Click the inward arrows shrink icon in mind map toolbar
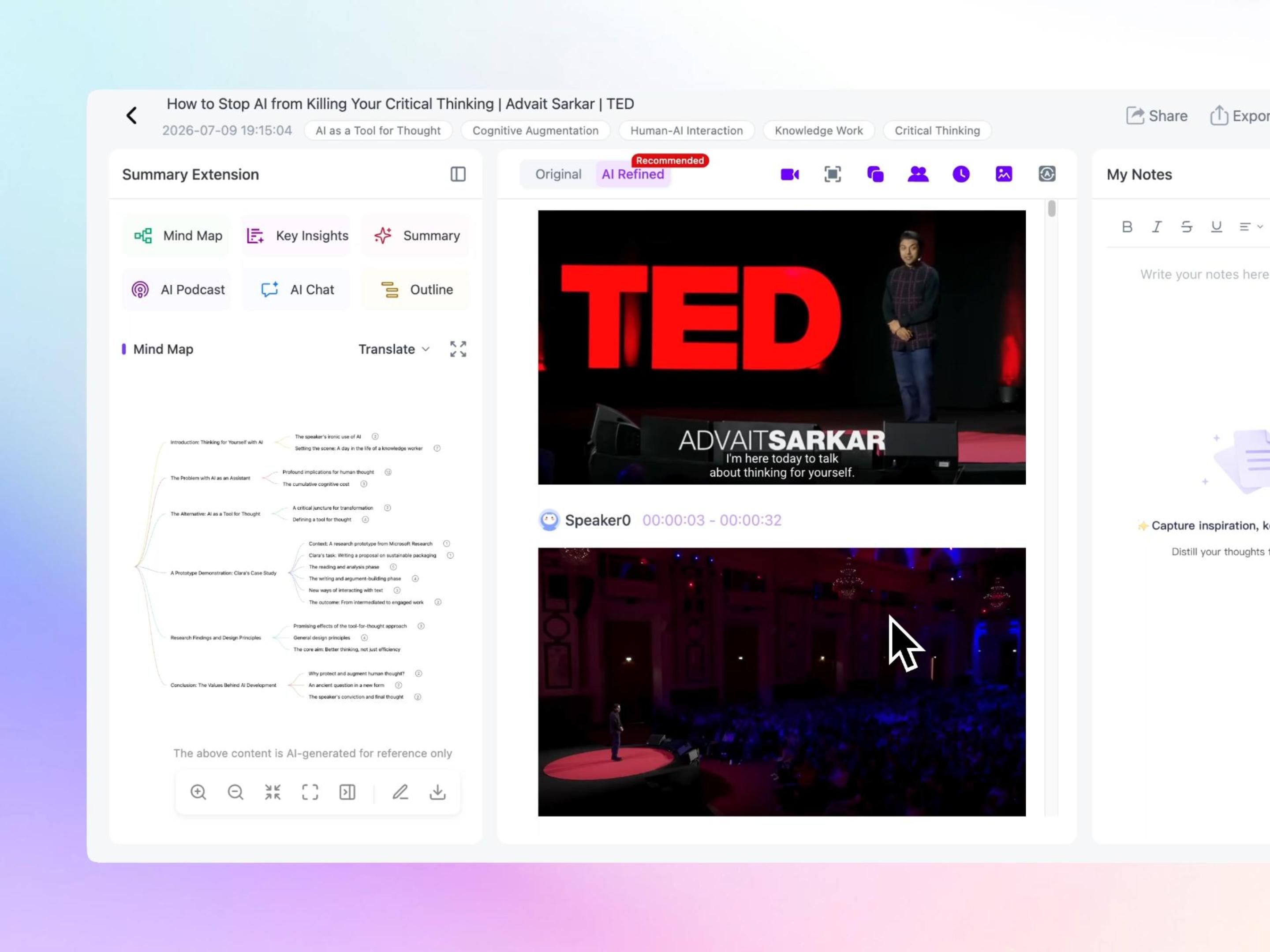The height and width of the screenshot is (952, 1270). tap(273, 792)
